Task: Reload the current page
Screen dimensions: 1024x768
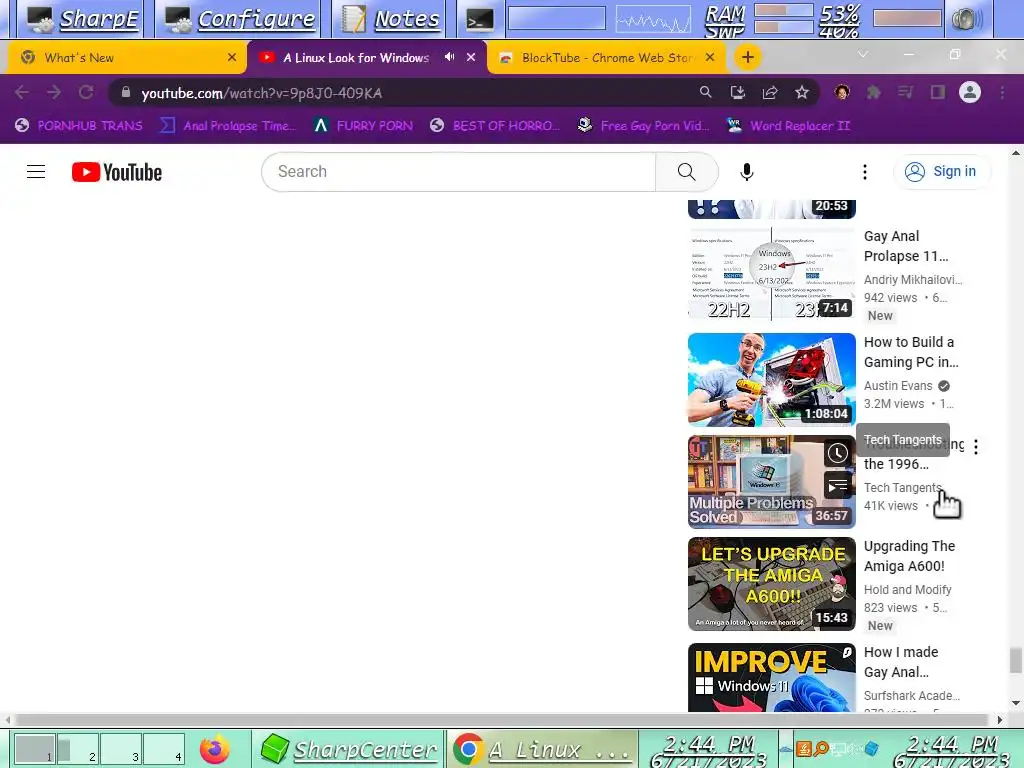Action: point(86,93)
